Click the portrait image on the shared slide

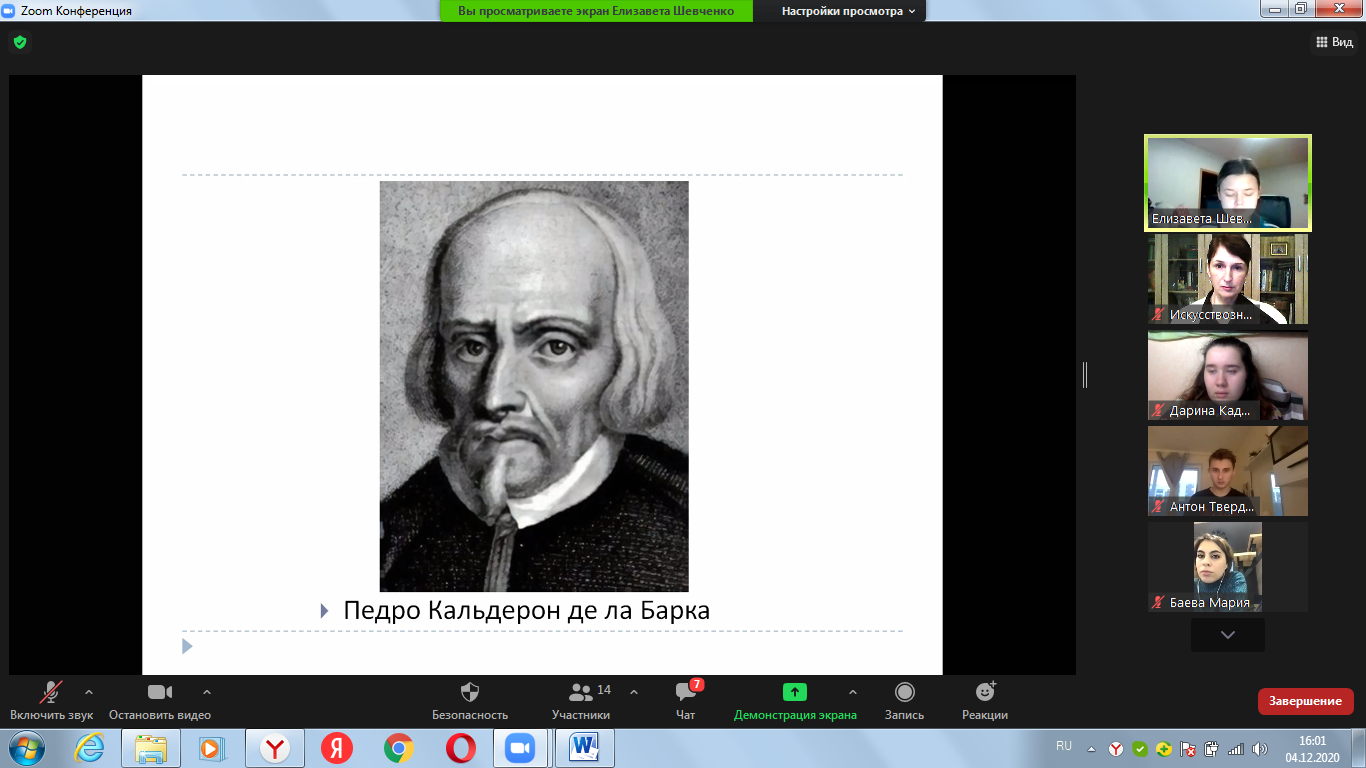[534, 386]
